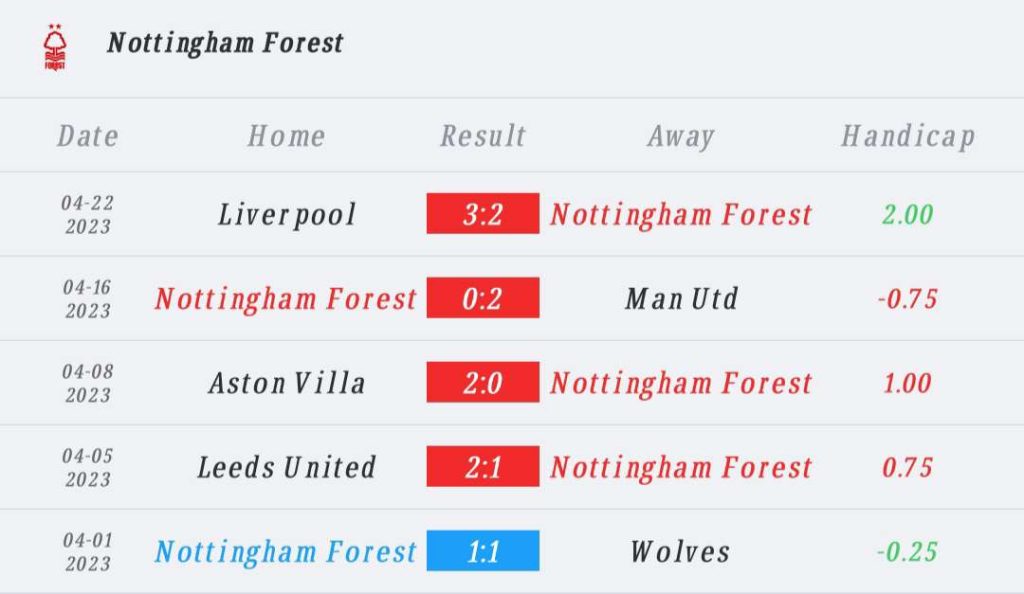Open blue Nottingham Forest home team link
1024x594 pixels.
tap(285, 552)
